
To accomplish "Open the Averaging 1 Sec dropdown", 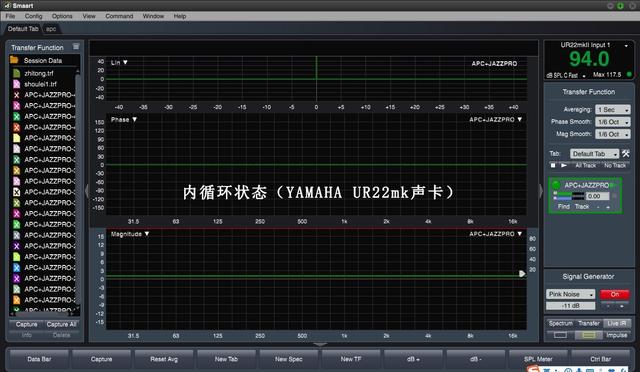I will [x=613, y=109].
